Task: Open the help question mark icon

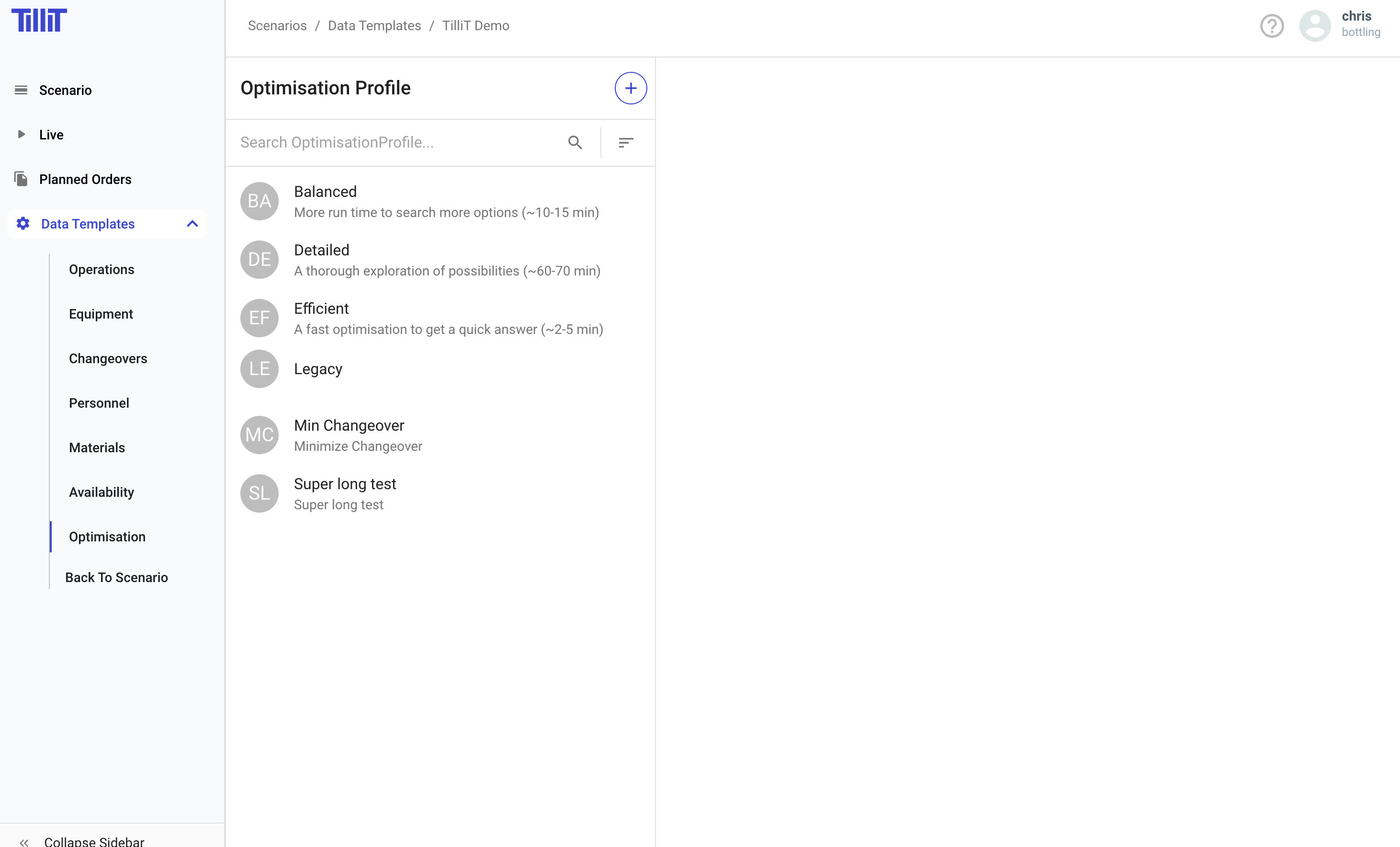Action: (1272, 26)
